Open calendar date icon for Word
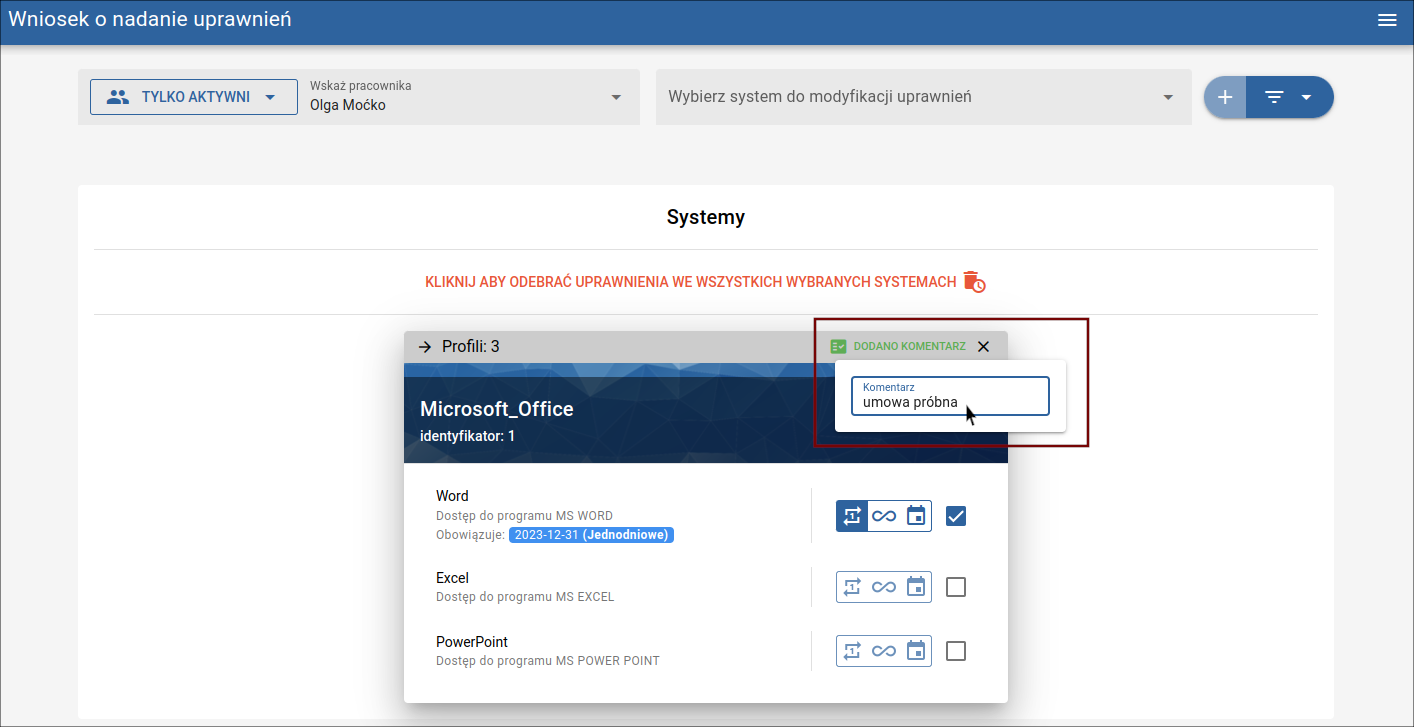Image resolution: width=1414 pixels, height=727 pixels. pyautogui.click(x=916, y=516)
